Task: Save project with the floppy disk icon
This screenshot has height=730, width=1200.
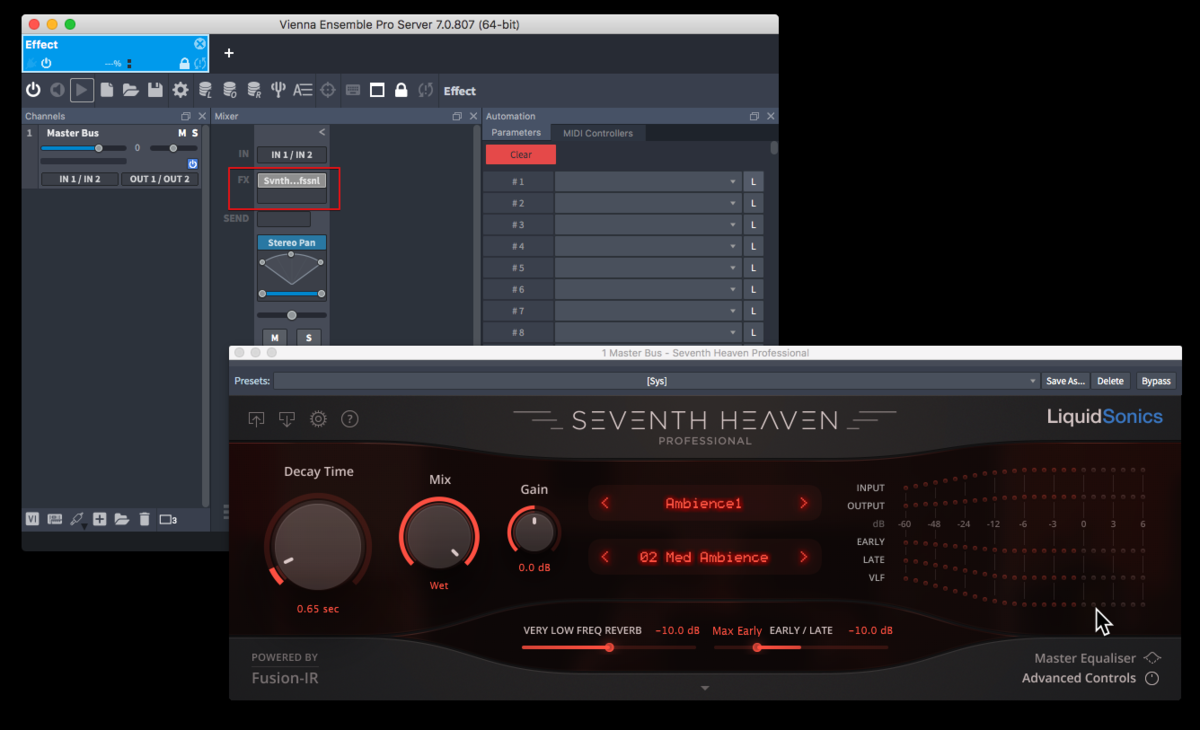Action: pyautogui.click(x=155, y=90)
